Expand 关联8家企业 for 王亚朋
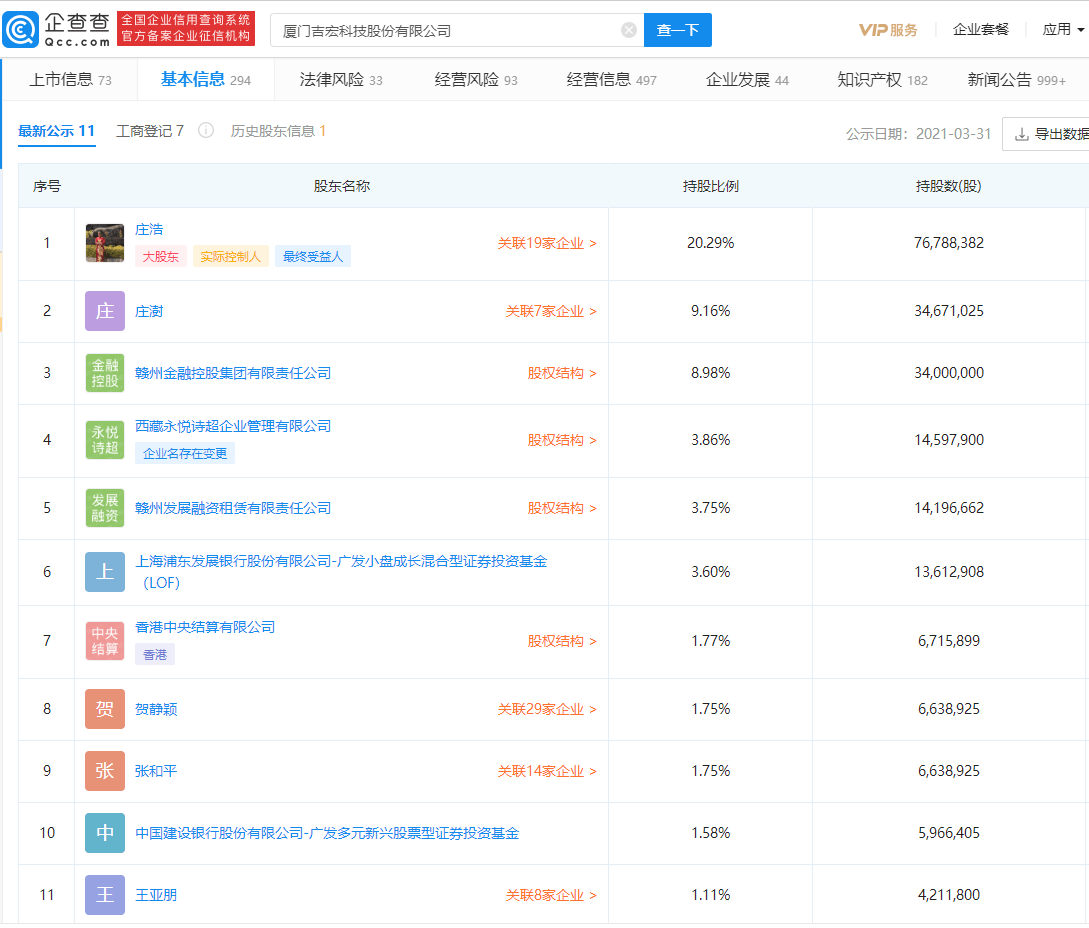This screenshot has width=1089, height=928. pyautogui.click(x=551, y=895)
